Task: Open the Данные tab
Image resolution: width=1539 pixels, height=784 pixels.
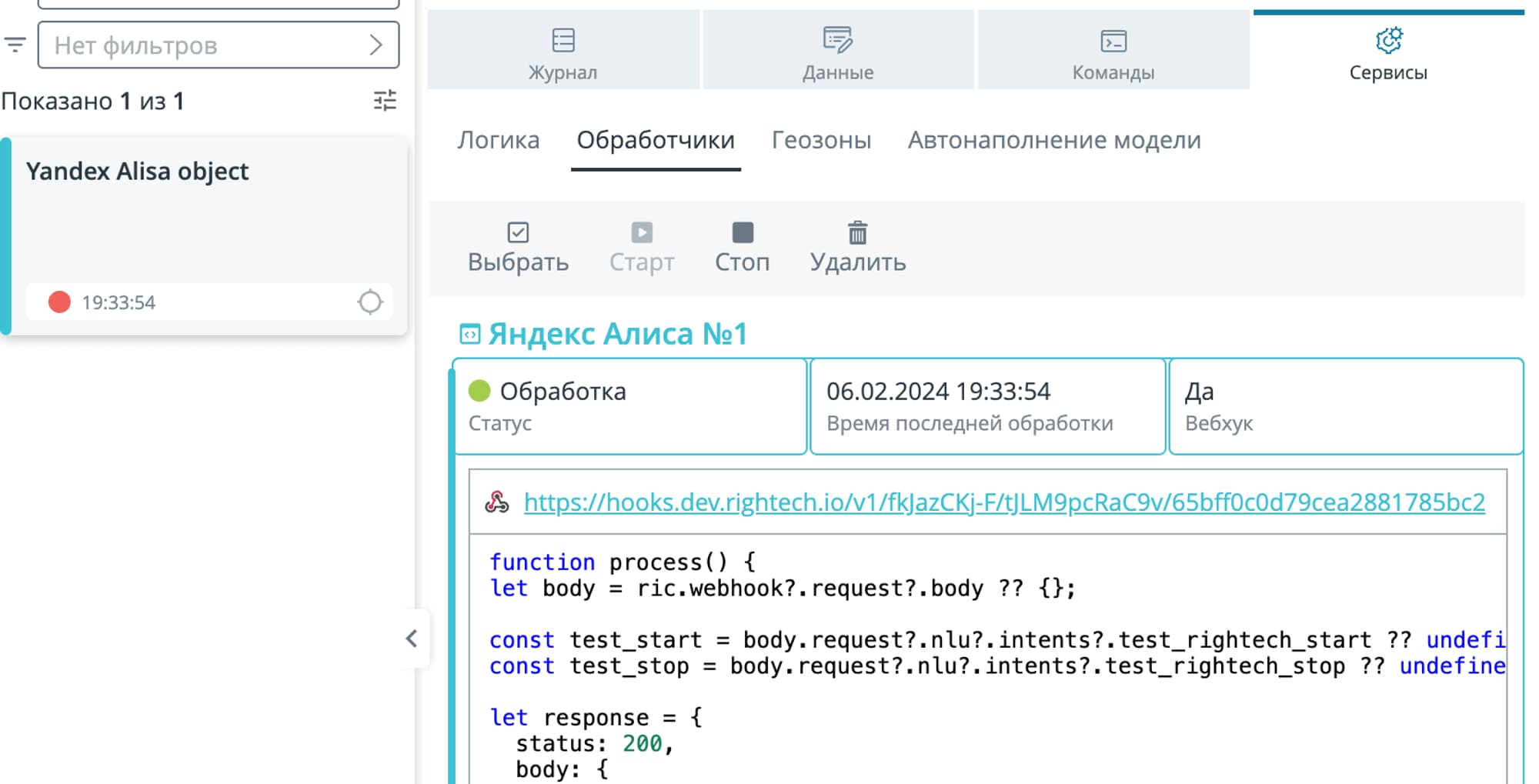Action: [x=837, y=52]
